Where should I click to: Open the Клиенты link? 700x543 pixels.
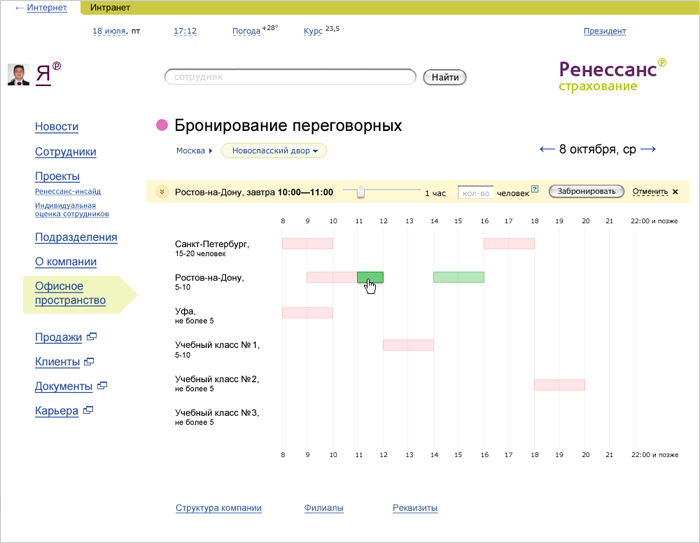[57, 362]
